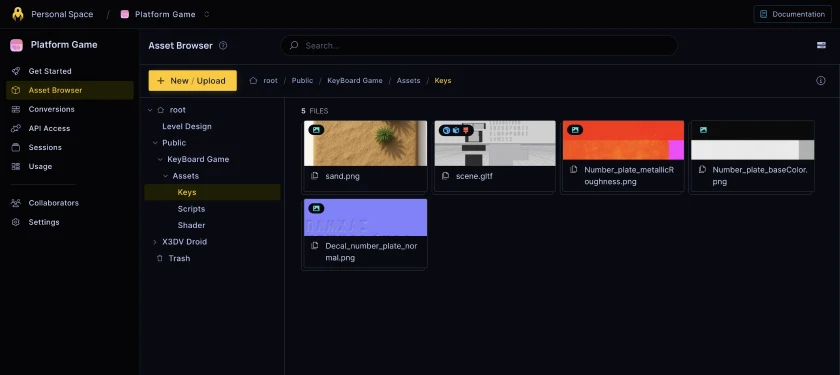Open the scene.gltf thumbnail preview
Screen dimensions: 840x375
[494, 144]
